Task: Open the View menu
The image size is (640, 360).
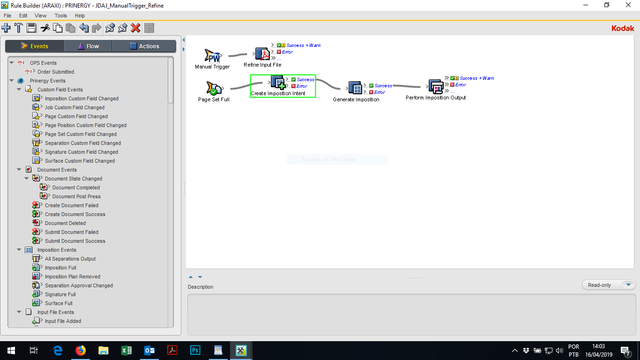Action: tap(40, 16)
